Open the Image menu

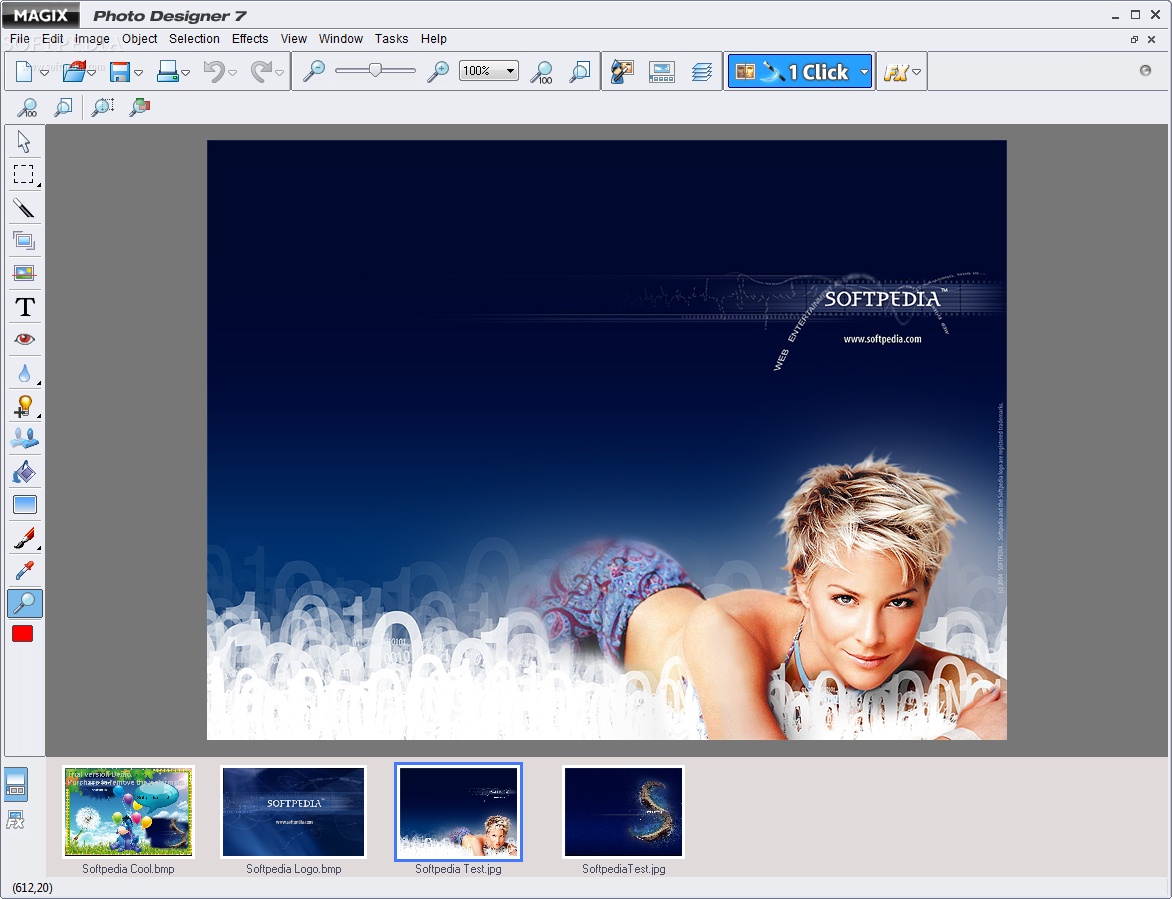point(92,39)
